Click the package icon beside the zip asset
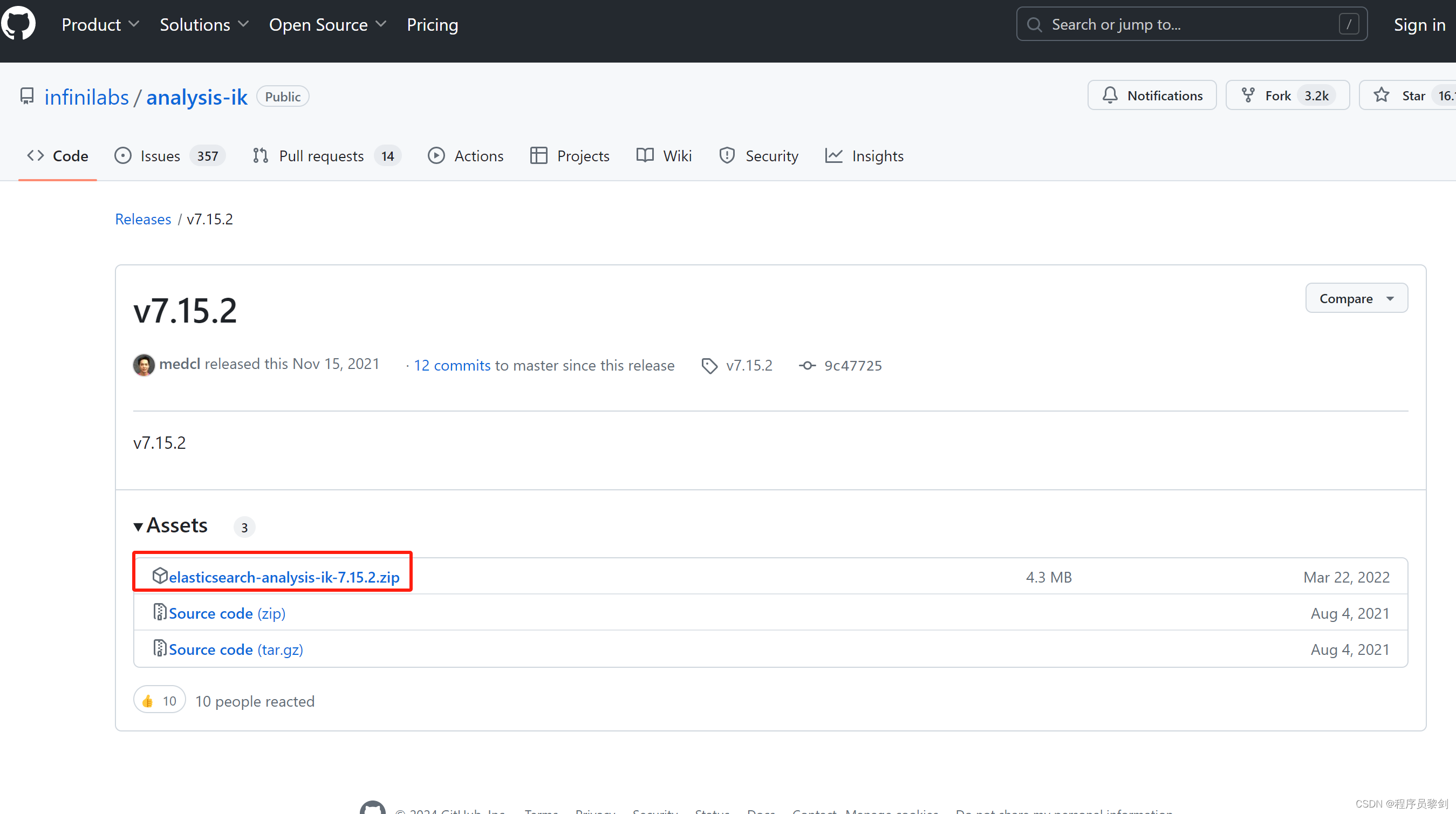 [161, 576]
